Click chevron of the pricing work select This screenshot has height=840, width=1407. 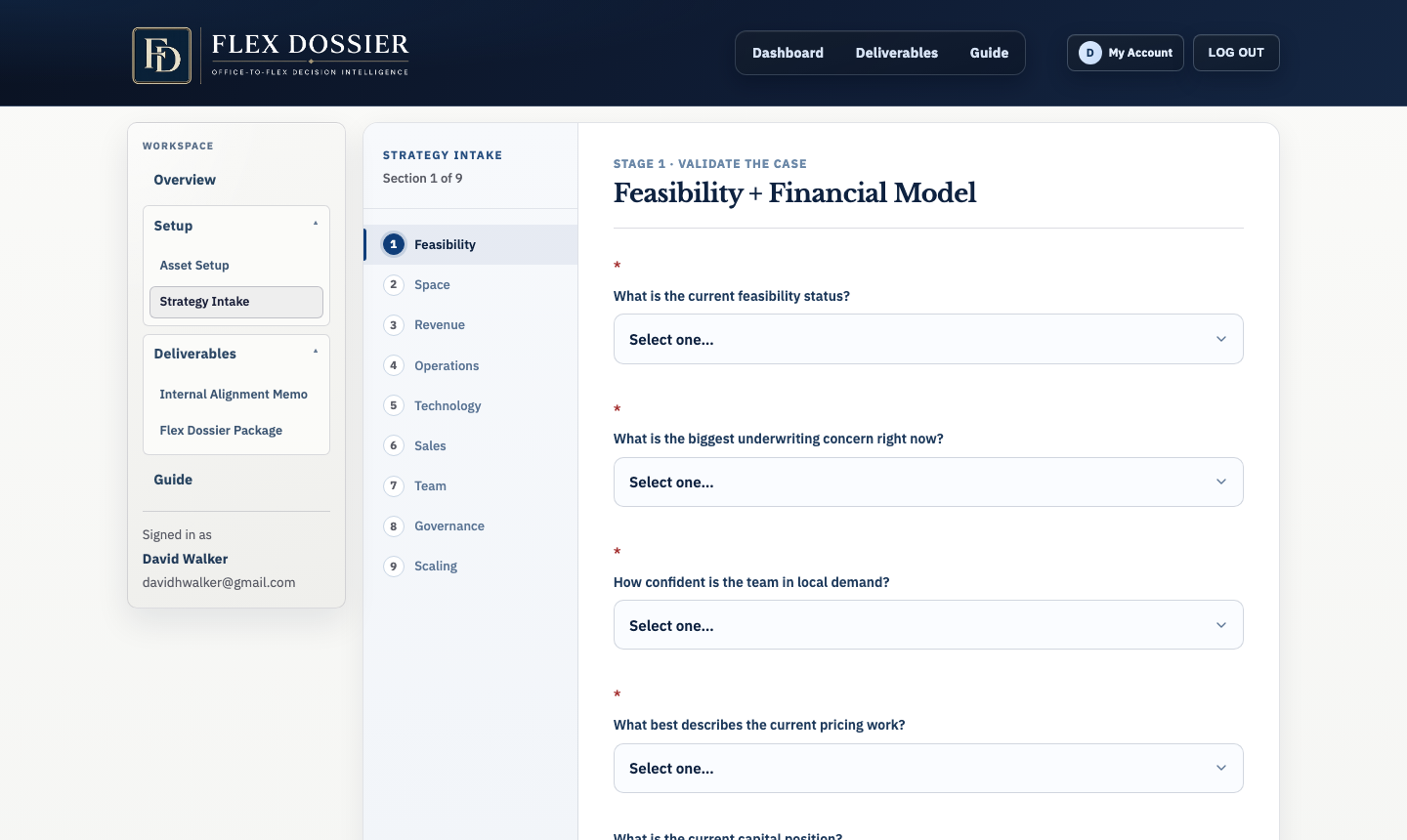click(x=1221, y=768)
